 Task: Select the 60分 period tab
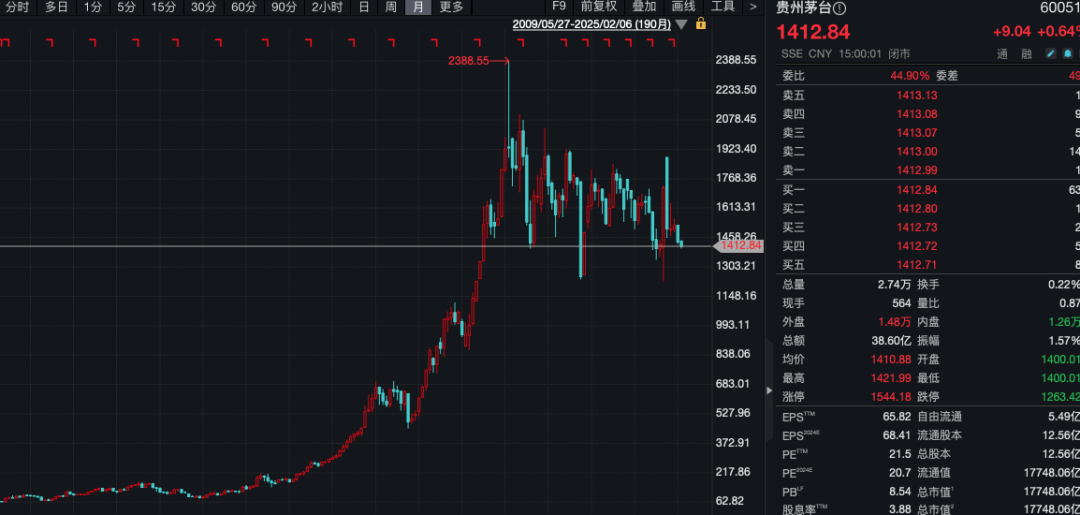(244, 7)
